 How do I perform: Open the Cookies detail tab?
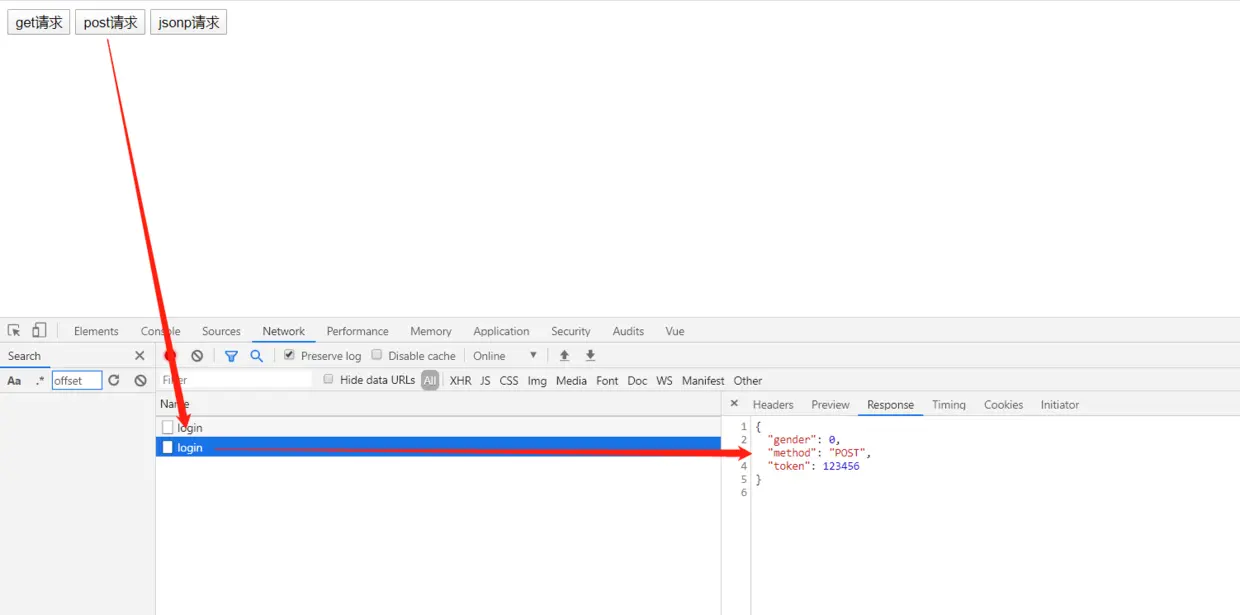[x=1003, y=405]
